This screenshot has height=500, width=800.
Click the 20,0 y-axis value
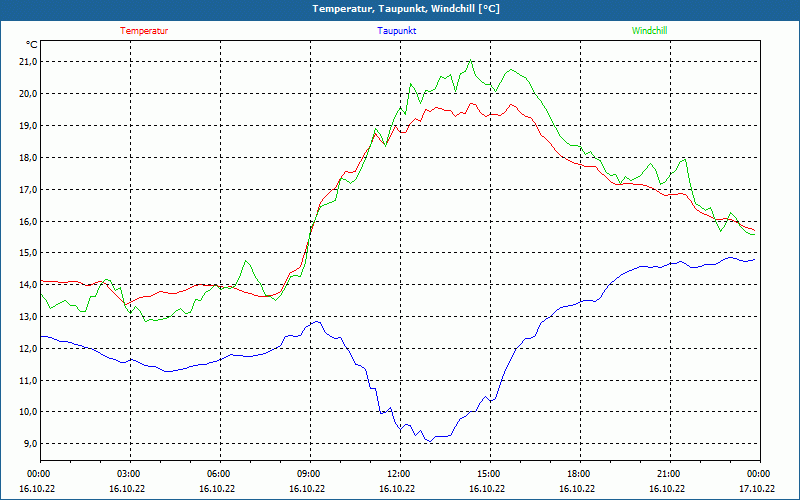tap(28, 93)
